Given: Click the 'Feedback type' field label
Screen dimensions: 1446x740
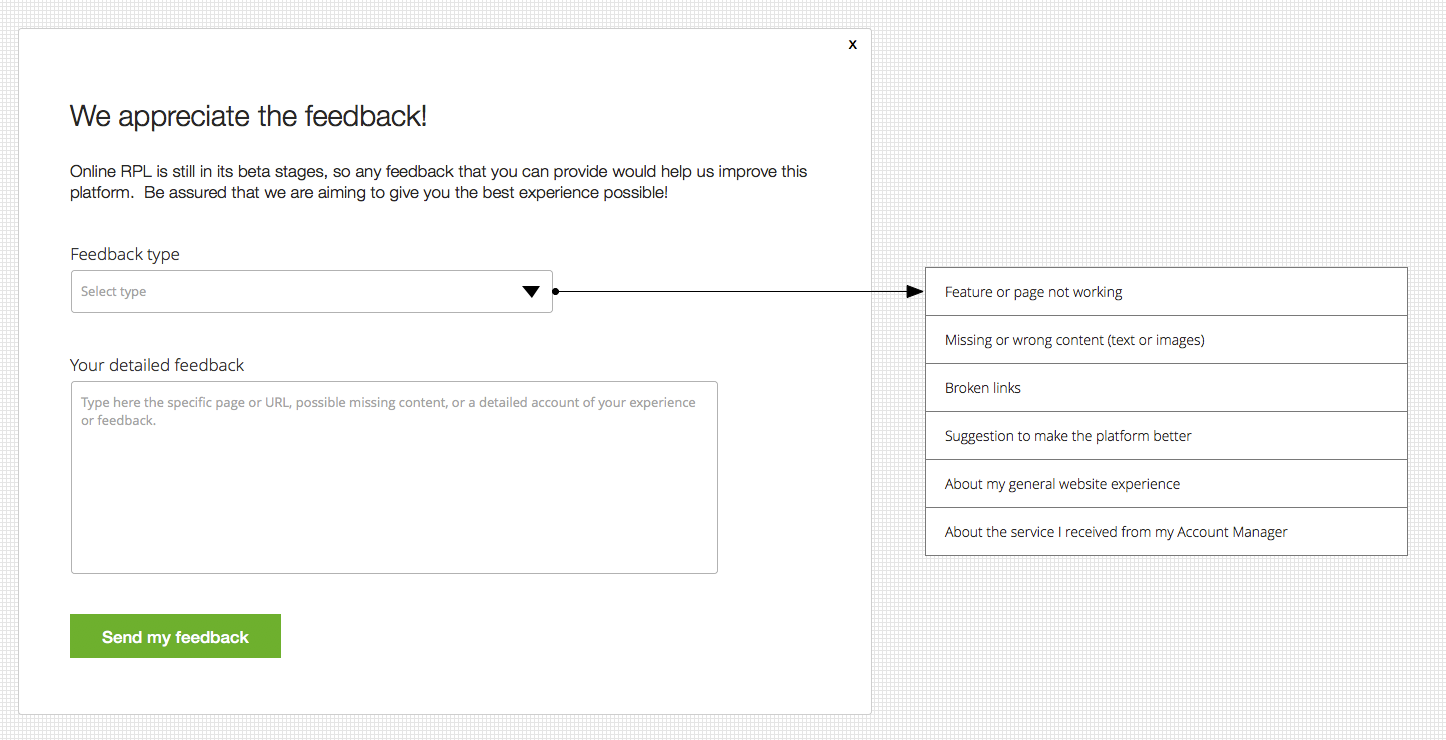Looking at the screenshot, I should 125,254.
